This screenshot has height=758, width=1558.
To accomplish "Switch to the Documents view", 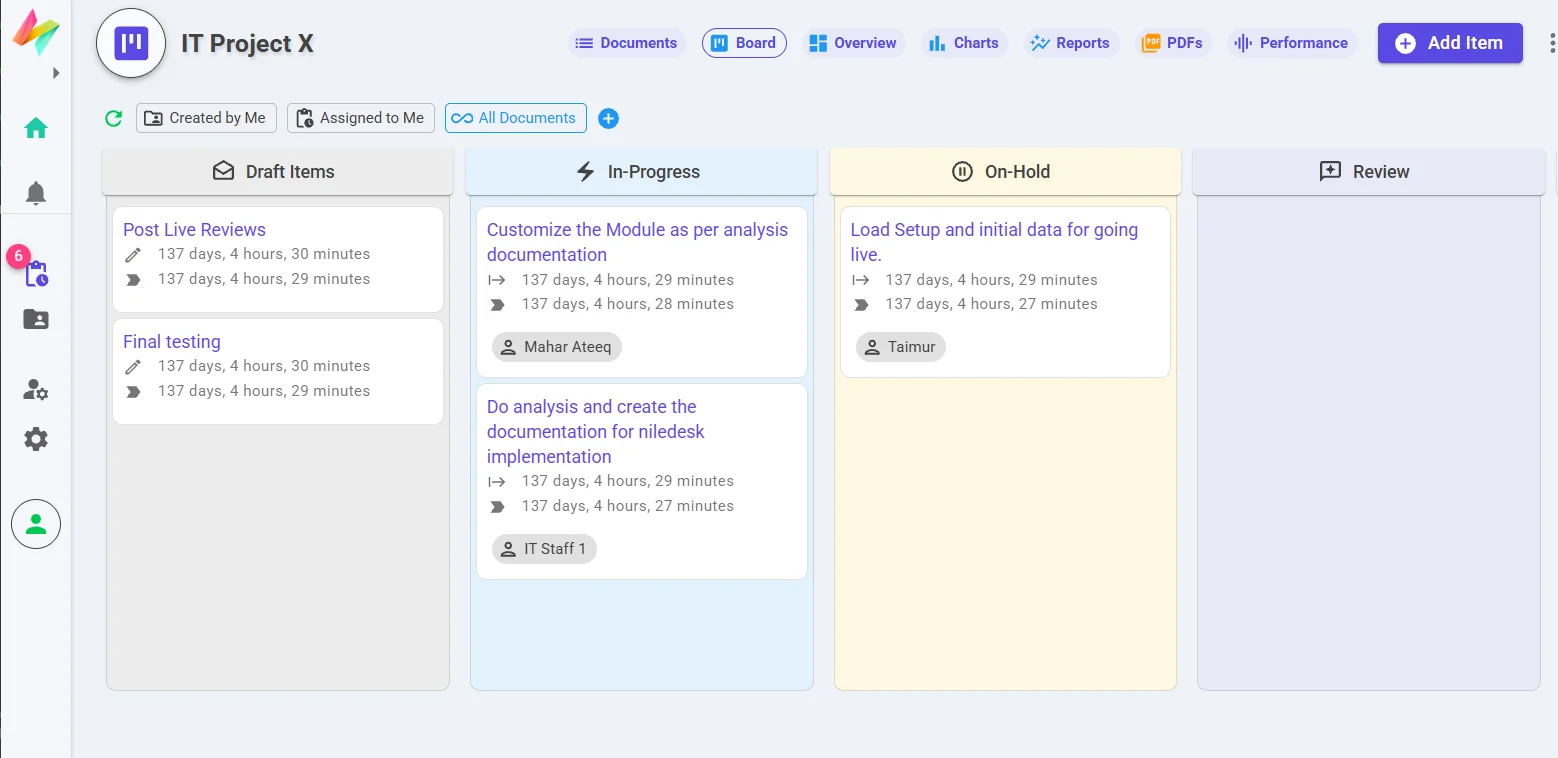I will (628, 43).
